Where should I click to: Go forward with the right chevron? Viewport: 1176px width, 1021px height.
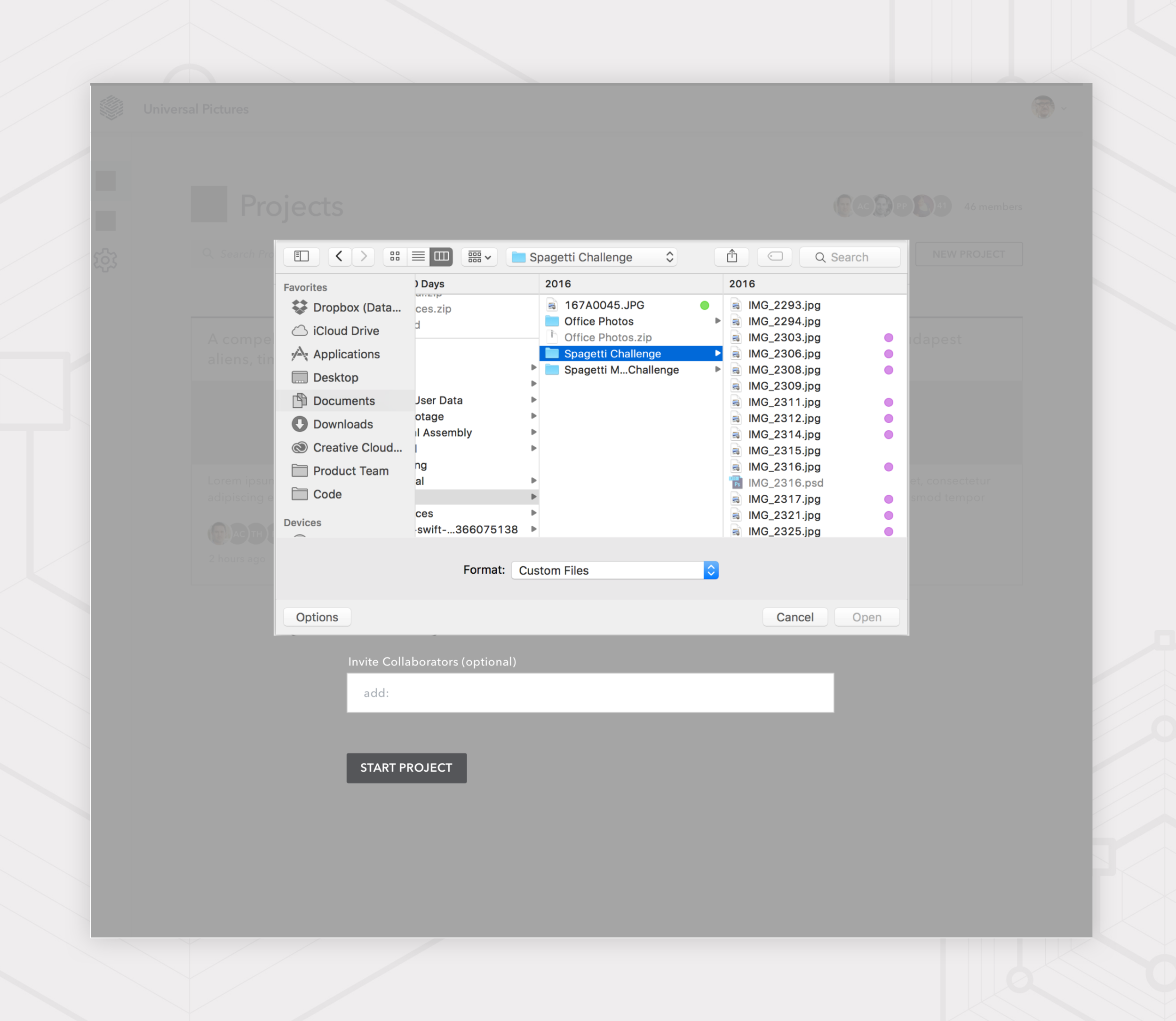click(364, 256)
